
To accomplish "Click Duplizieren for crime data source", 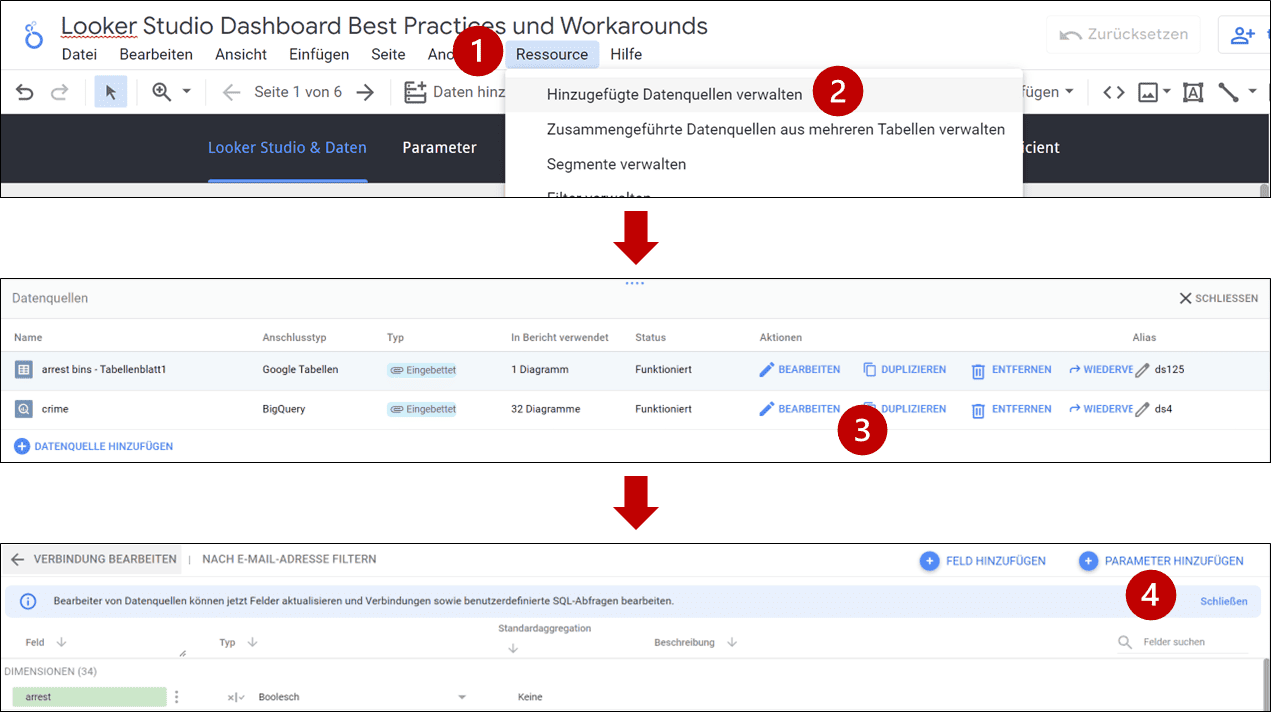I will (904, 409).
